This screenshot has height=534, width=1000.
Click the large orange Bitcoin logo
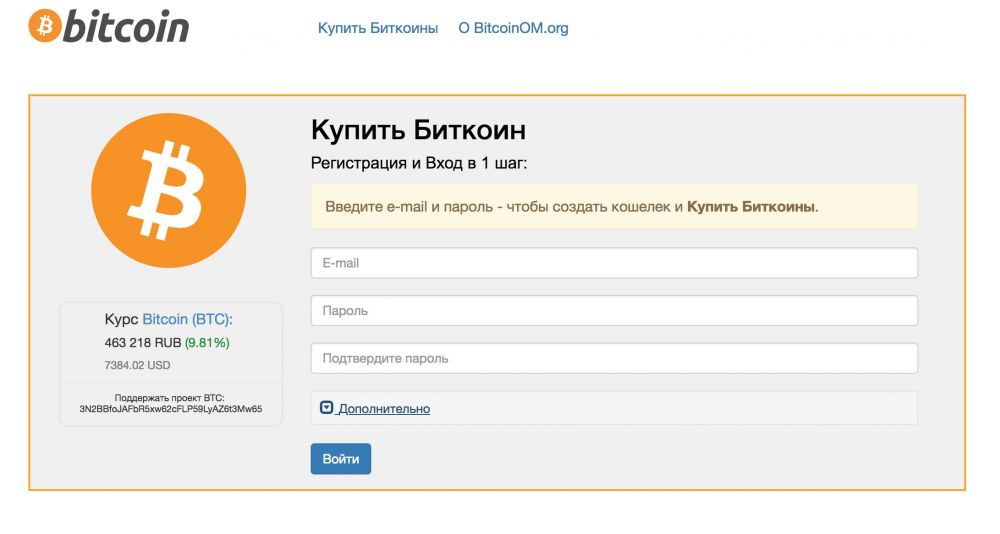pos(168,190)
